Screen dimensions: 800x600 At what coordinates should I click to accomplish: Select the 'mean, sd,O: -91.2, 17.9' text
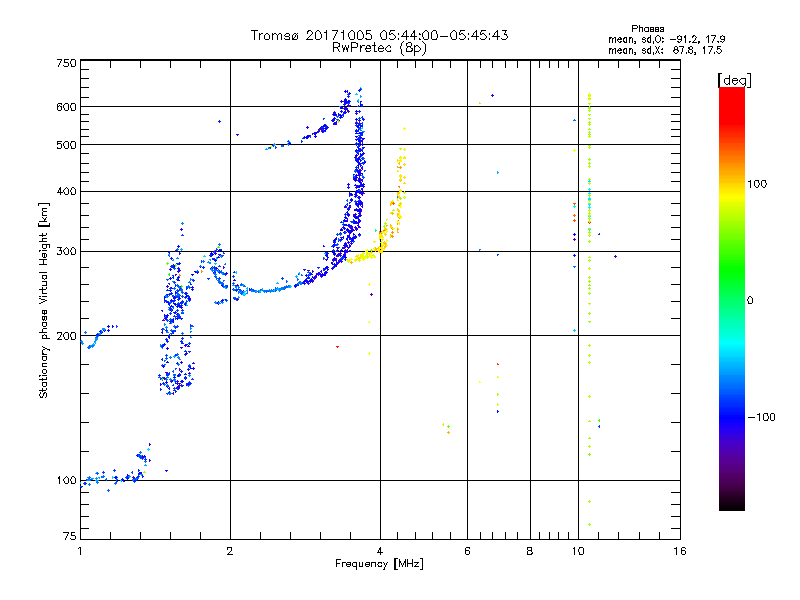tap(666, 39)
